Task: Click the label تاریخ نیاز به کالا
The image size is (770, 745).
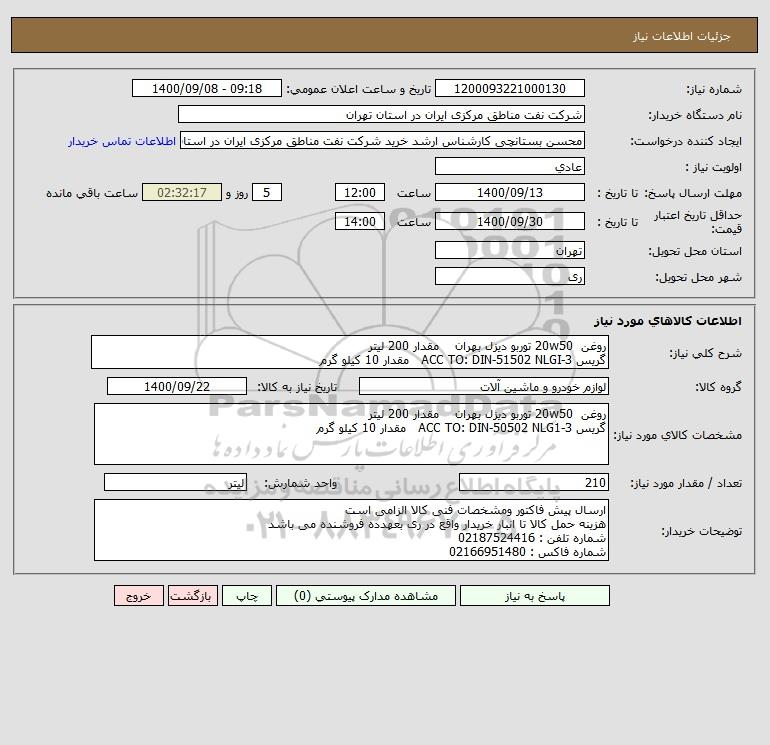Action: click(x=298, y=387)
